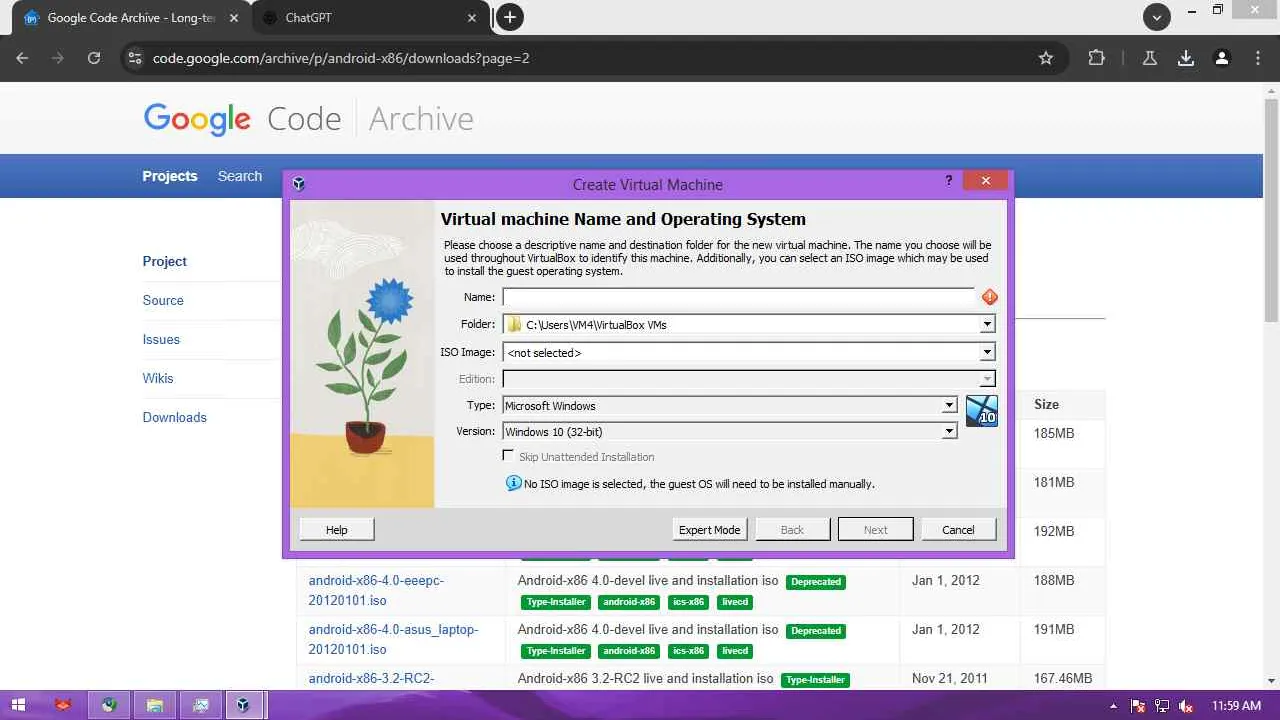Select Issues in the project sidebar
Screen dimensions: 1280x720
(161, 339)
